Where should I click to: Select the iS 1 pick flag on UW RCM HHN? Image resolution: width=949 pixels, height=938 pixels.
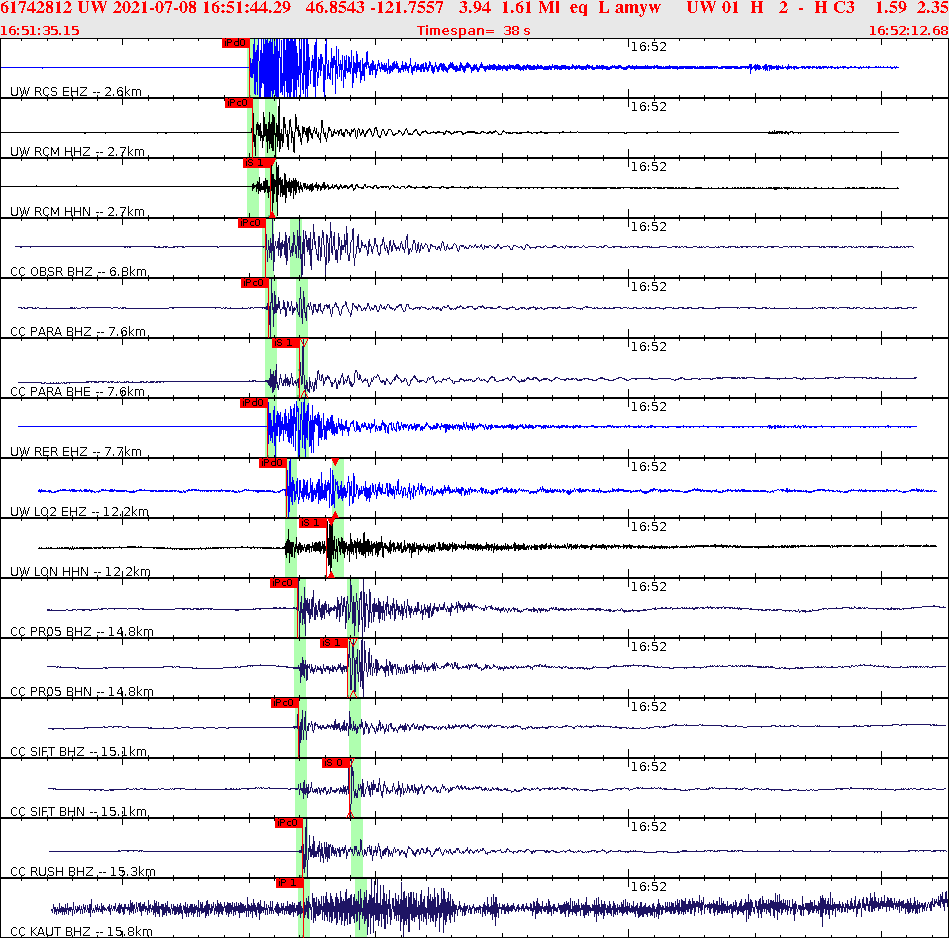pos(258,162)
